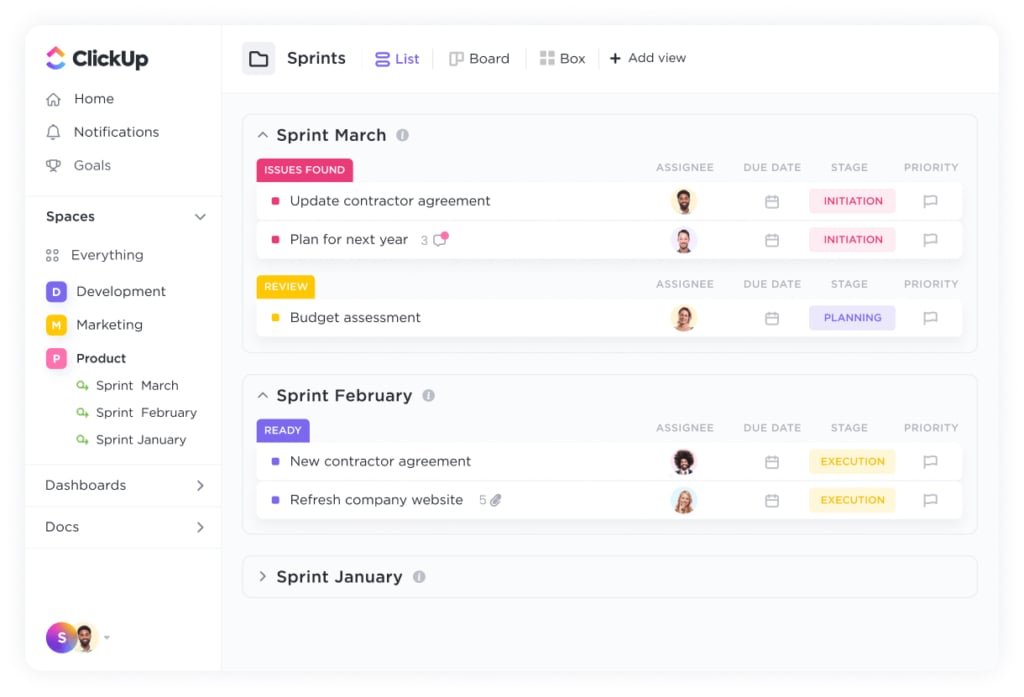Open the Sprint March info icon
Image resolution: width=1024 pixels, height=697 pixels.
point(402,135)
